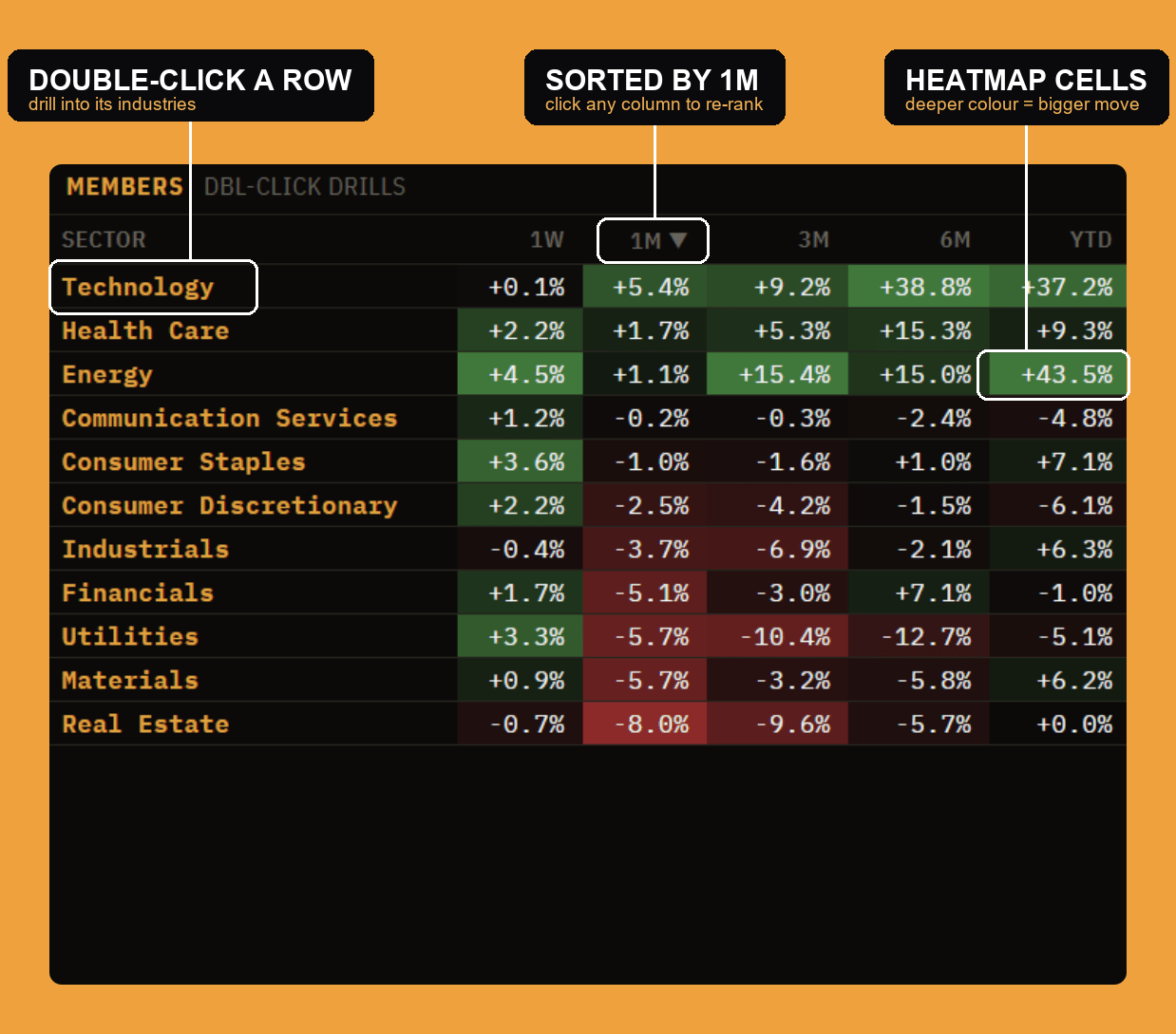Click Consumer Staples' YTD cell +7.1%
This screenshot has height=1034, width=1176.
tap(1058, 461)
